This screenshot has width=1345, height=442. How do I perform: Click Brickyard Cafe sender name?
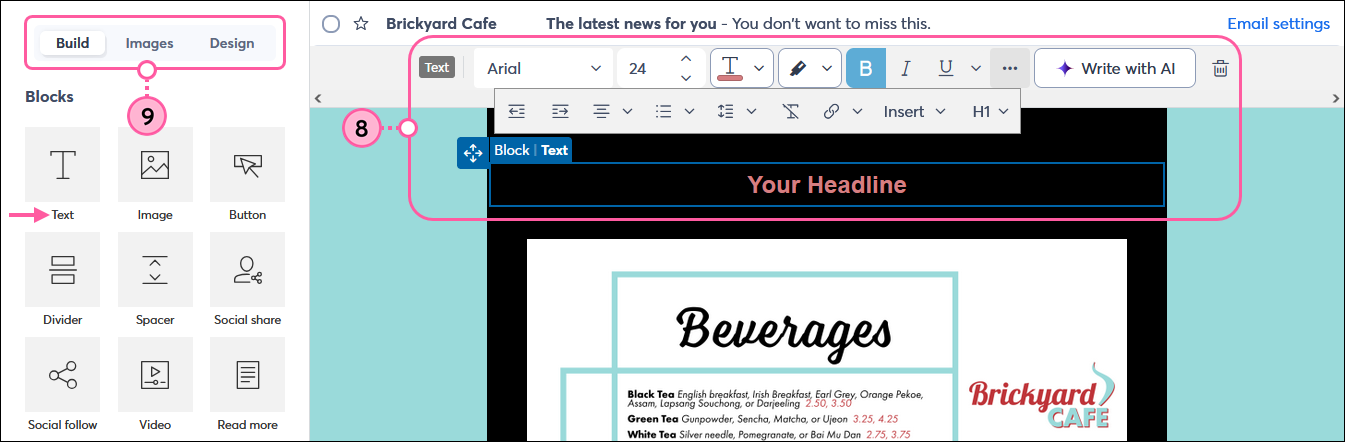point(441,23)
